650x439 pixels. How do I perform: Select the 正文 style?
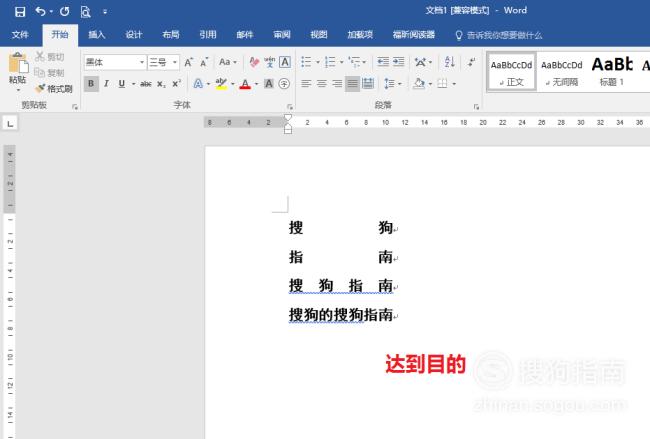point(511,72)
